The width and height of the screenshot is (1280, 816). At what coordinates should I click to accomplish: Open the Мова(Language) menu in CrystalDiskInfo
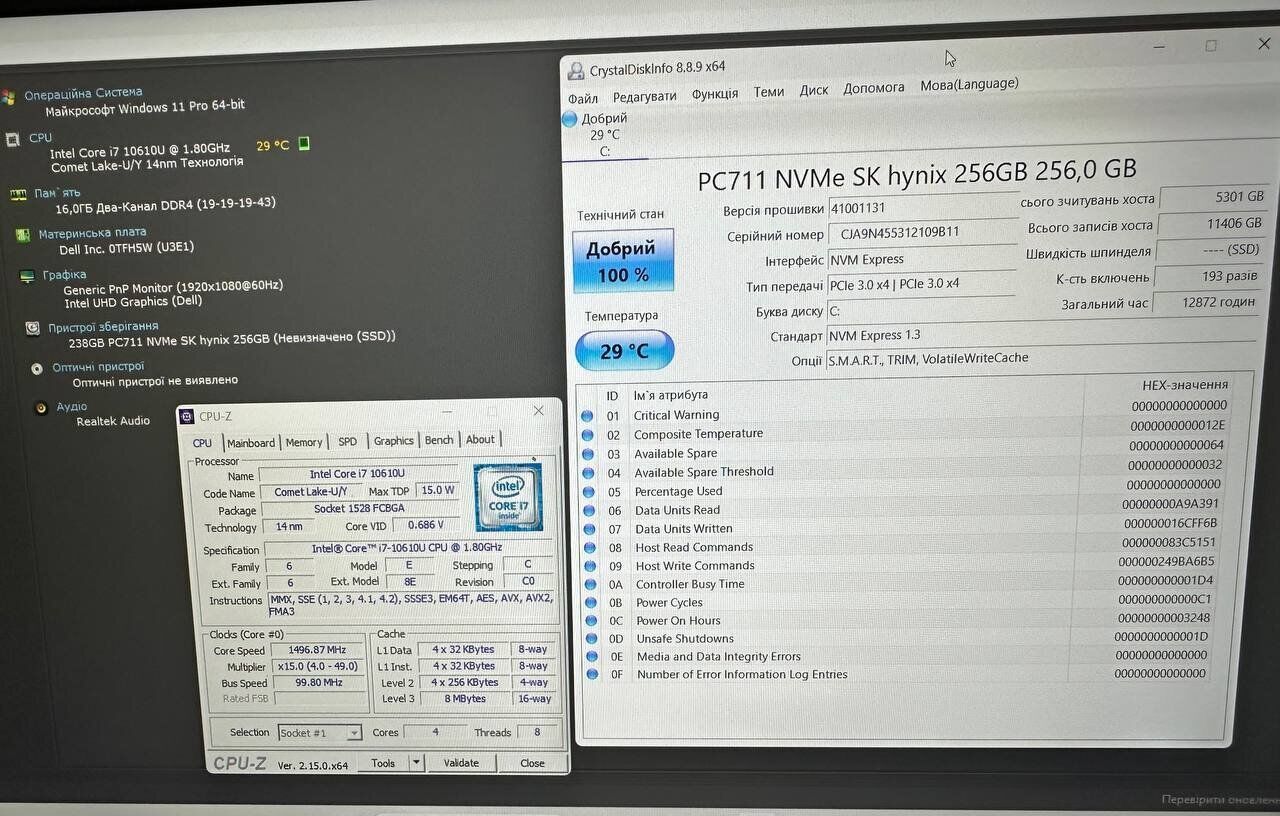(969, 86)
